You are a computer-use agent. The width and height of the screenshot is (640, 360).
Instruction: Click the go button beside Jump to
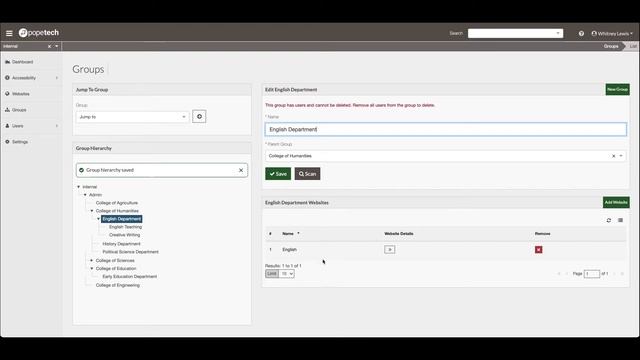199,116
